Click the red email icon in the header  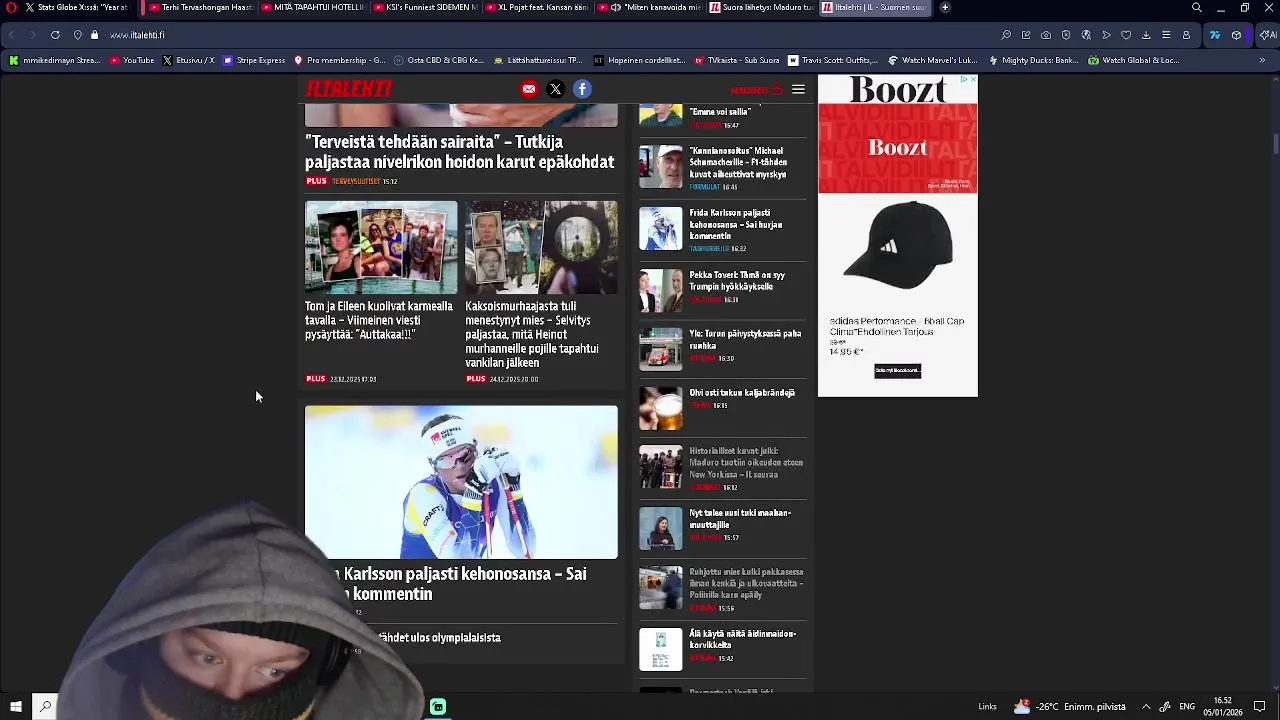click(x=529, y=89)
